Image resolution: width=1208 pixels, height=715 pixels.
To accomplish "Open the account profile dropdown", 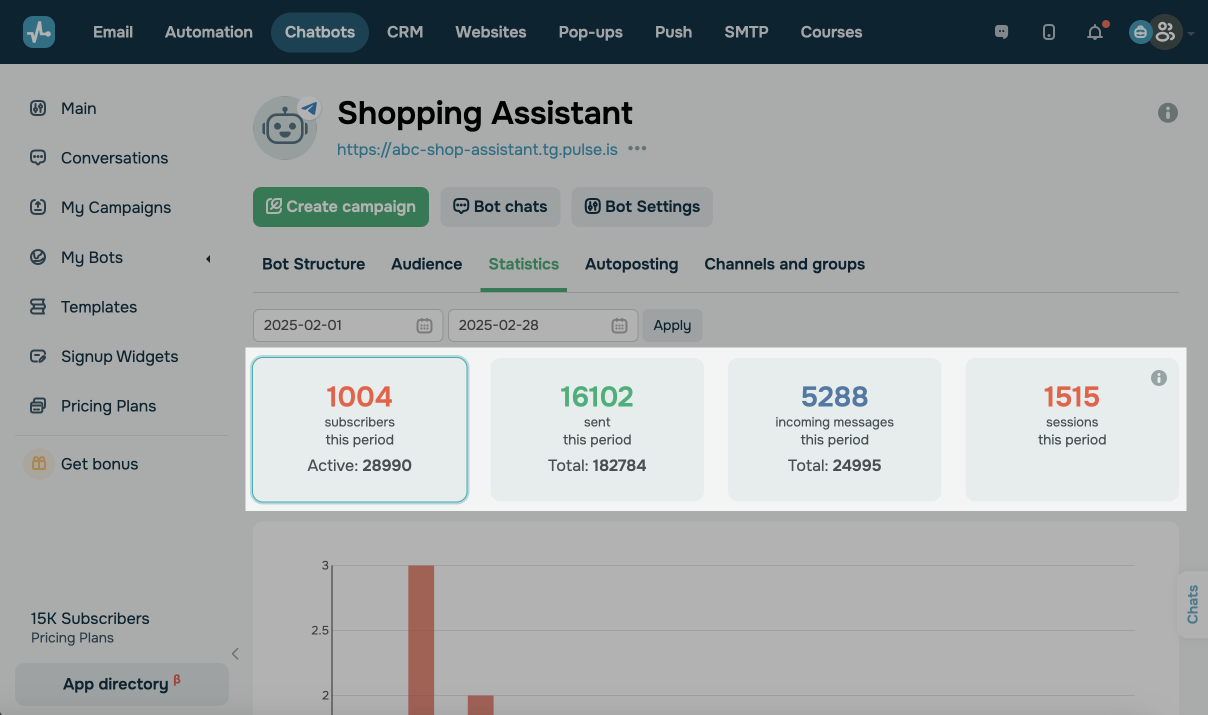I will pyautogui.click(x=1163, y=32).
